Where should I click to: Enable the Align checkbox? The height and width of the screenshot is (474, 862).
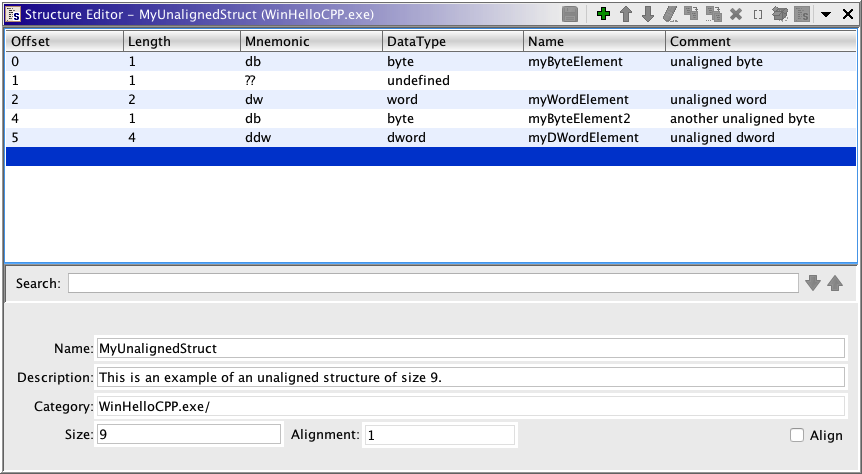(797, 435)
